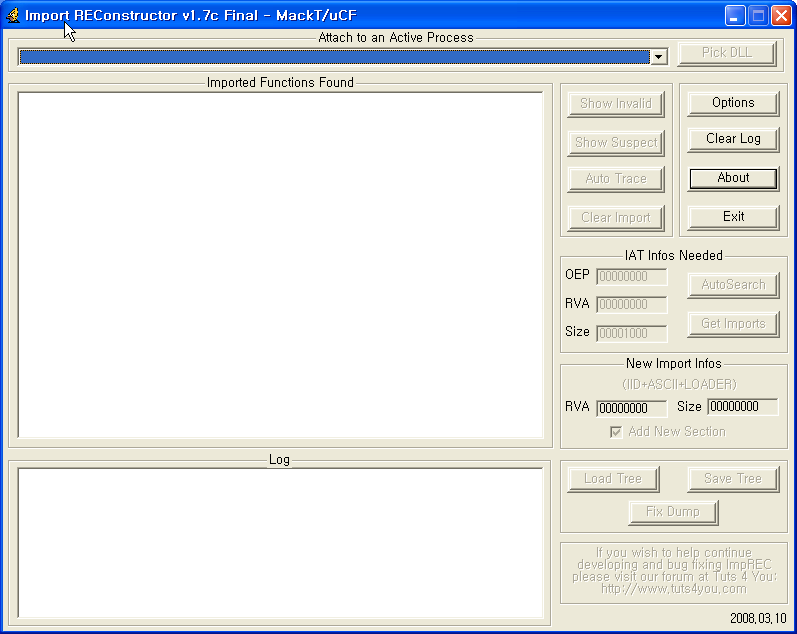Select the Attach to an Active Process combo box
This screenshot has width=797, height=634.
point(342,56)
